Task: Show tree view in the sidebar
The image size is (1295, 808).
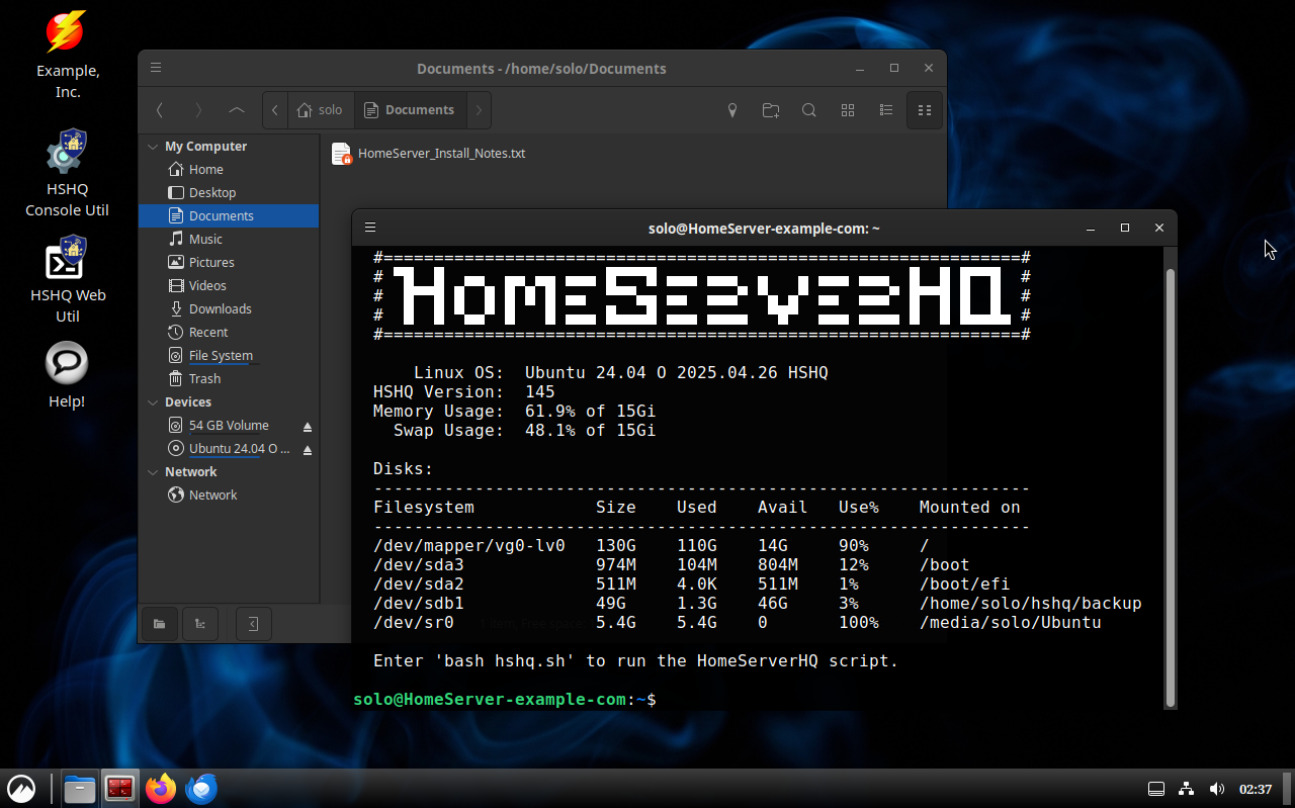Action: (200, 624)
